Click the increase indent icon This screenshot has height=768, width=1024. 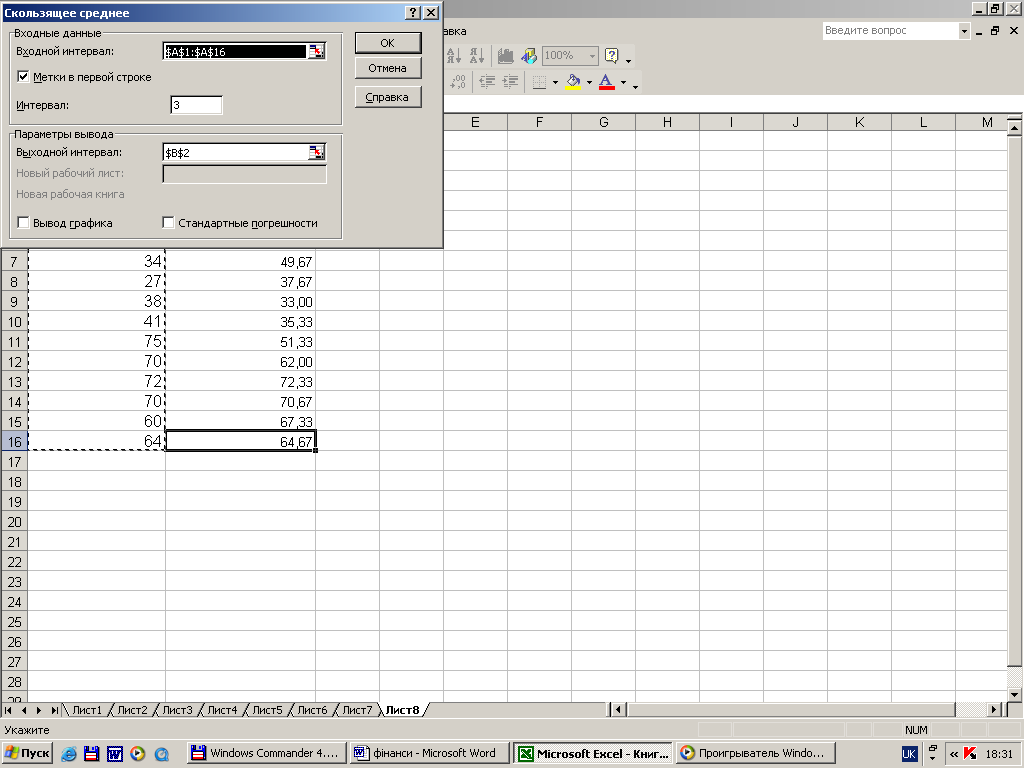[510, 82]
